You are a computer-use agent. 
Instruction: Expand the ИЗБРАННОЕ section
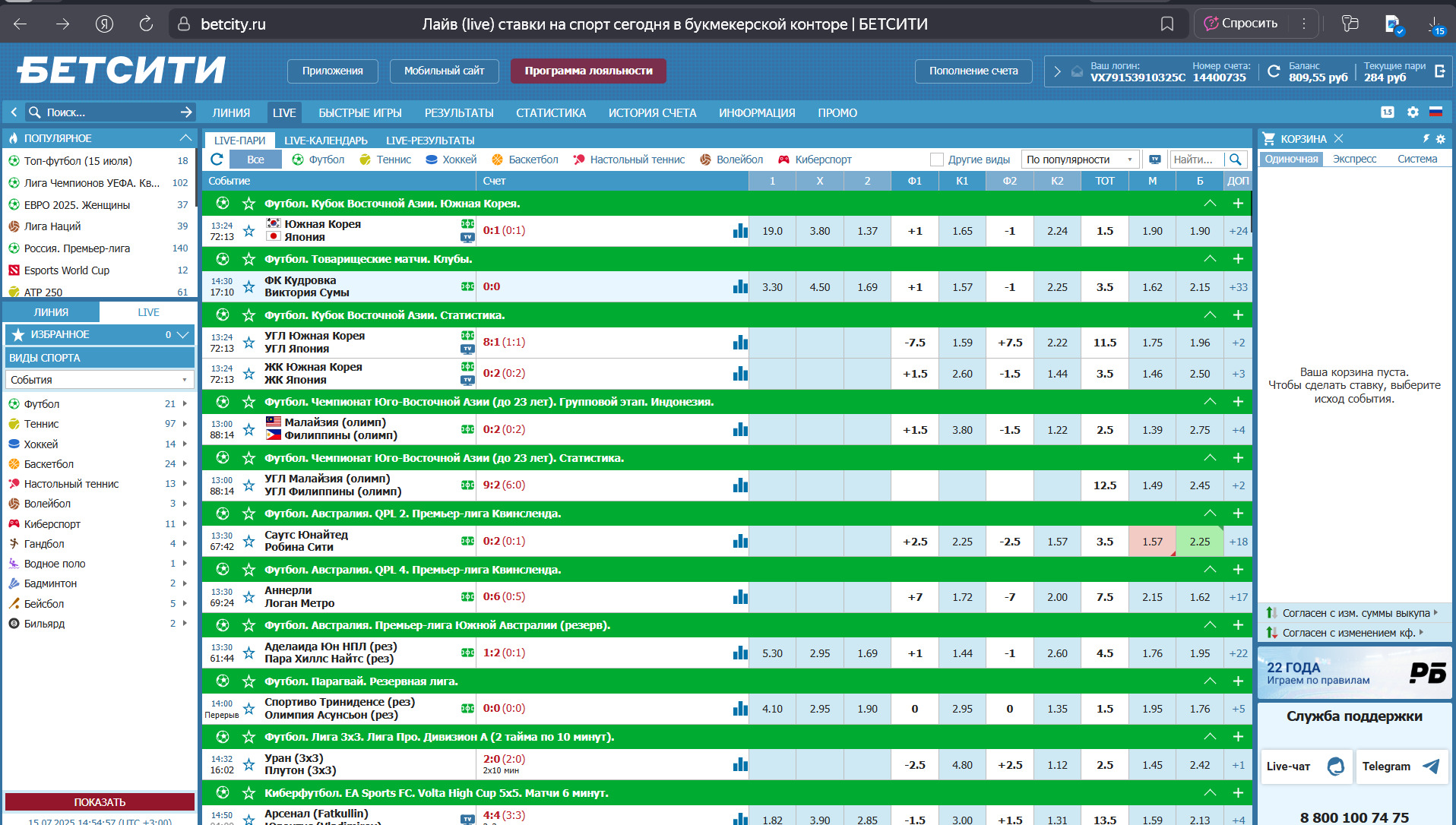click(182, 335)
